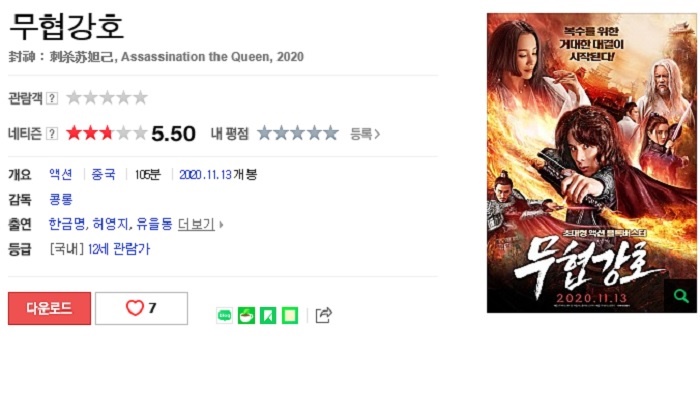Image resolution: width=700 pixels, height=400 pixels.
Task: Toggle the heart like button
Action: (141, 308)
